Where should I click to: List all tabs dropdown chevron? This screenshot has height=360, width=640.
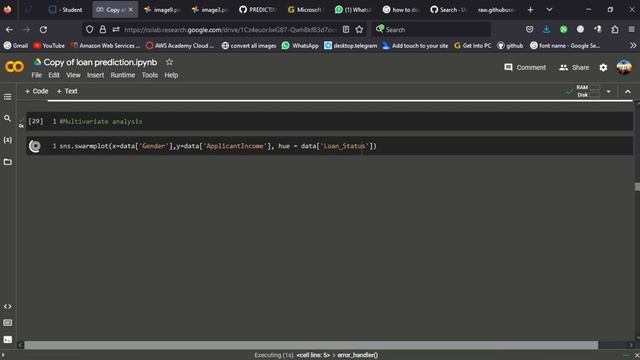(x=549, y=10)
